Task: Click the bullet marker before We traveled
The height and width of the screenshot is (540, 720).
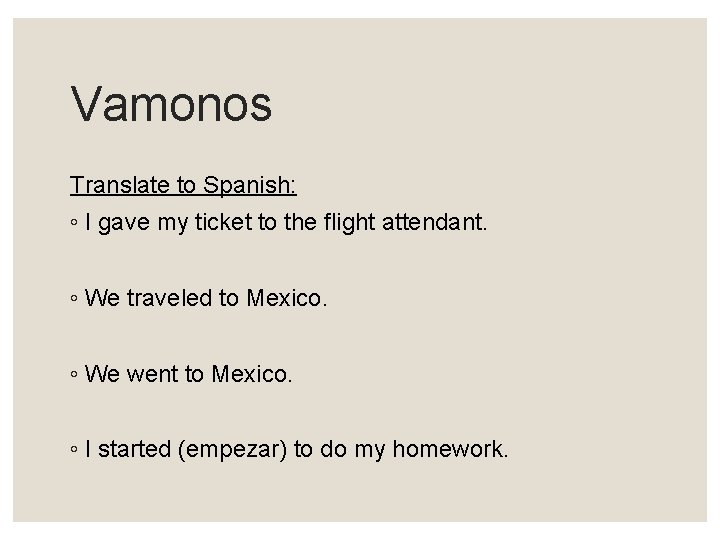Action: [x=75, y=299]
